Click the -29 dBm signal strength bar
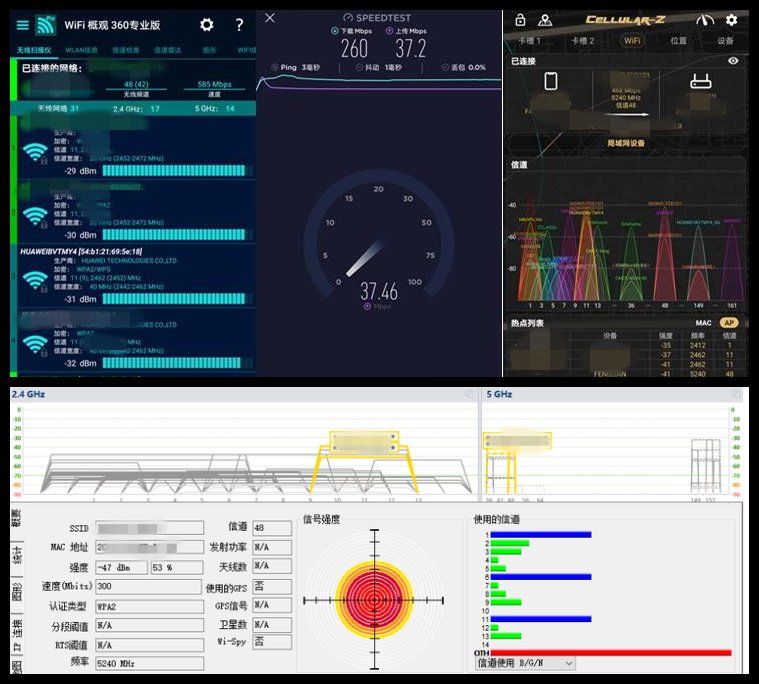 [177, 170]
